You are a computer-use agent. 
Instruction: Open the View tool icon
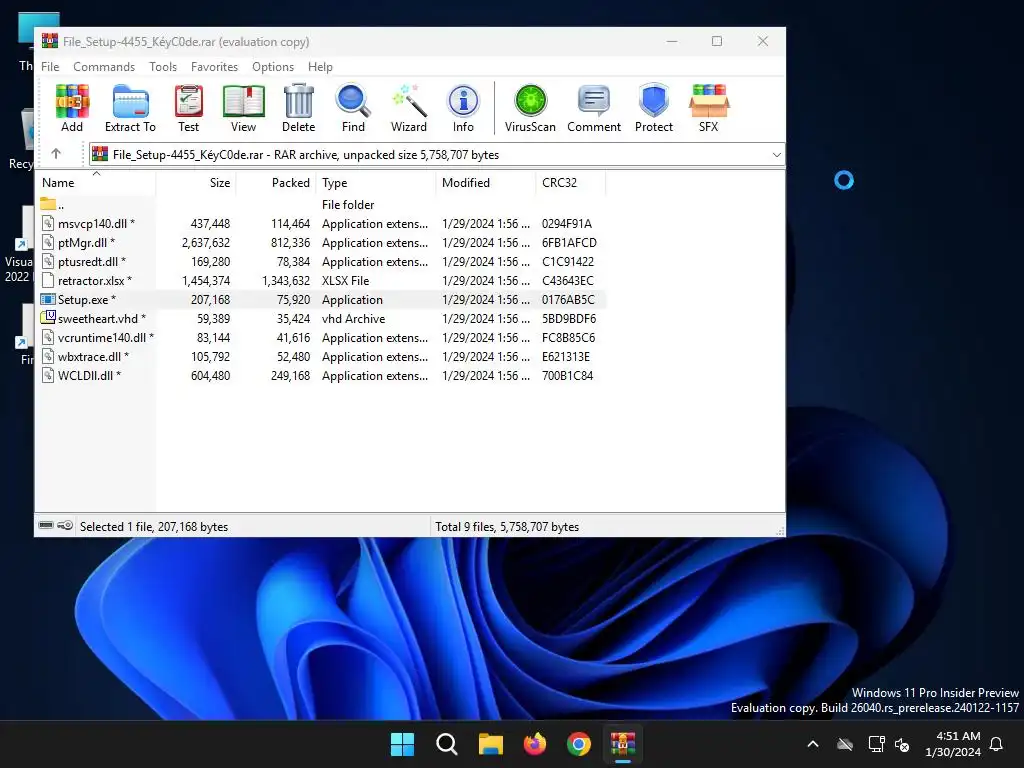(244, 108)
